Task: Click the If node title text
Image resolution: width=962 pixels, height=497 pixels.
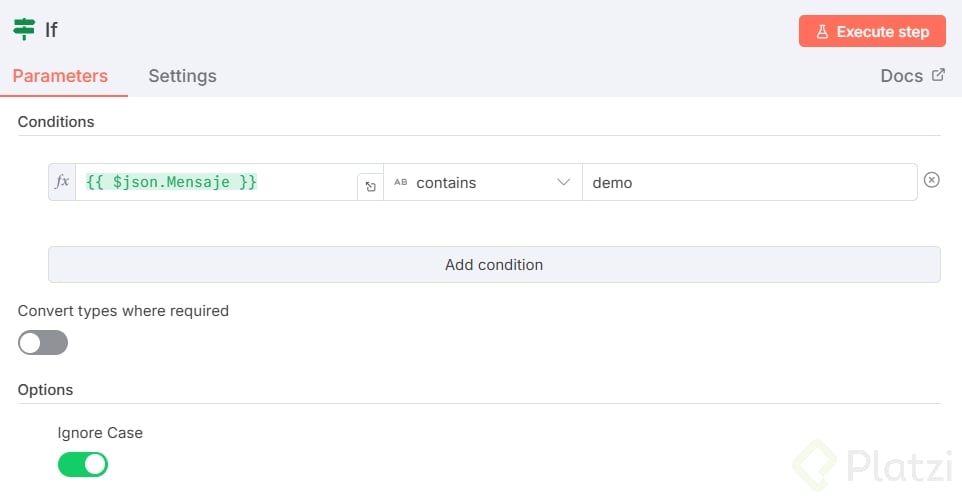Action: [x=52, y=30]
